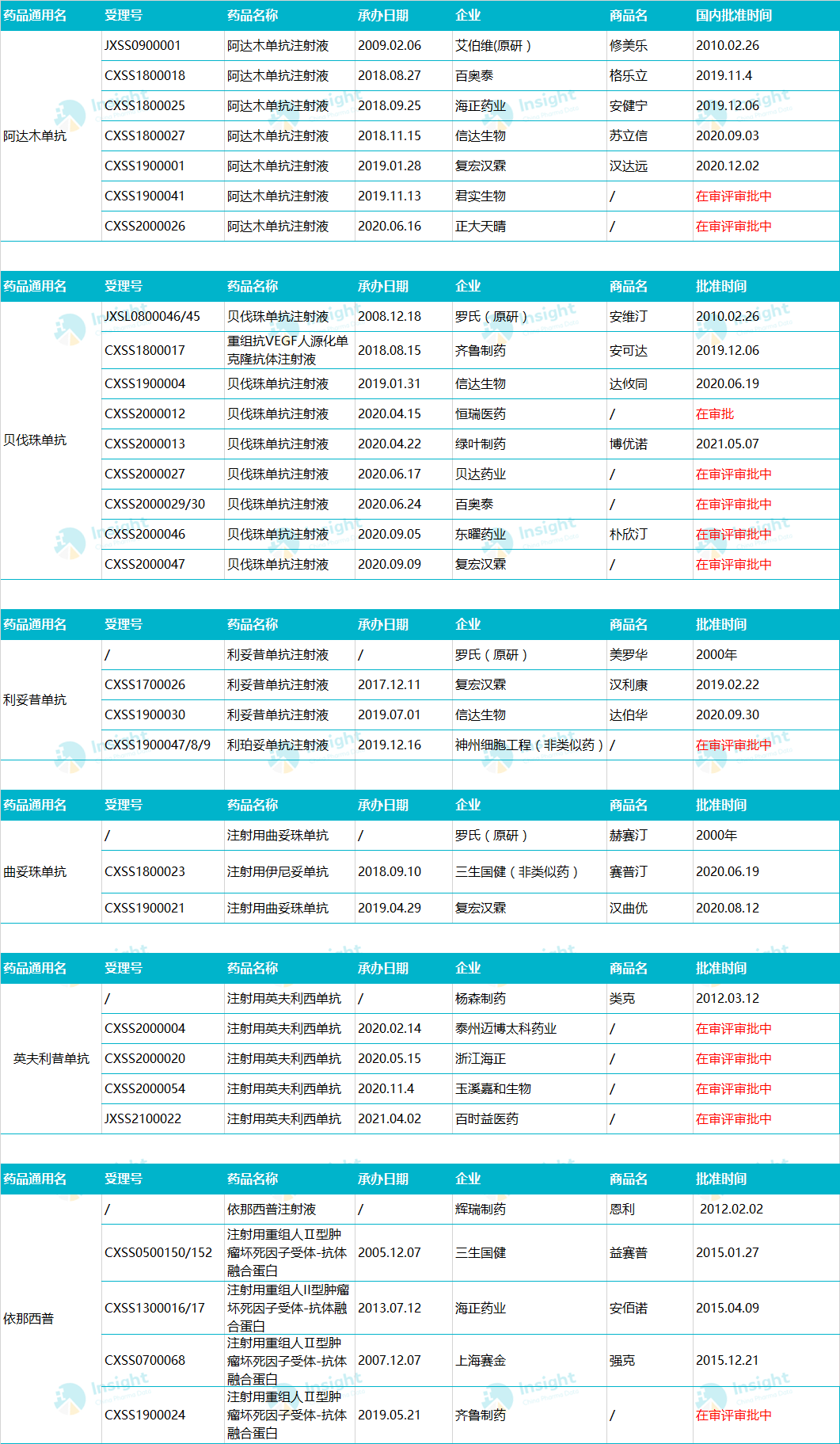Viewport: 840px width, 1444px height.
Task: Click trade name 强克
Action: click(622, 1361)
